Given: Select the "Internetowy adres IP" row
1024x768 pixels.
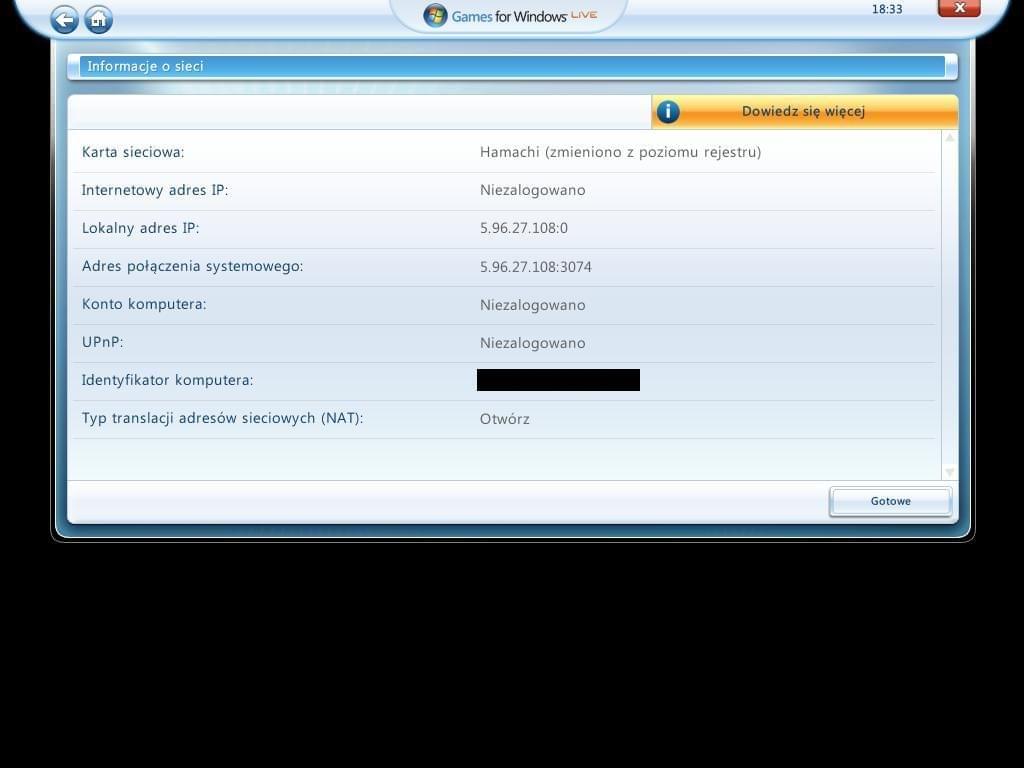Looking at the screenshot, I should (155, 190).
